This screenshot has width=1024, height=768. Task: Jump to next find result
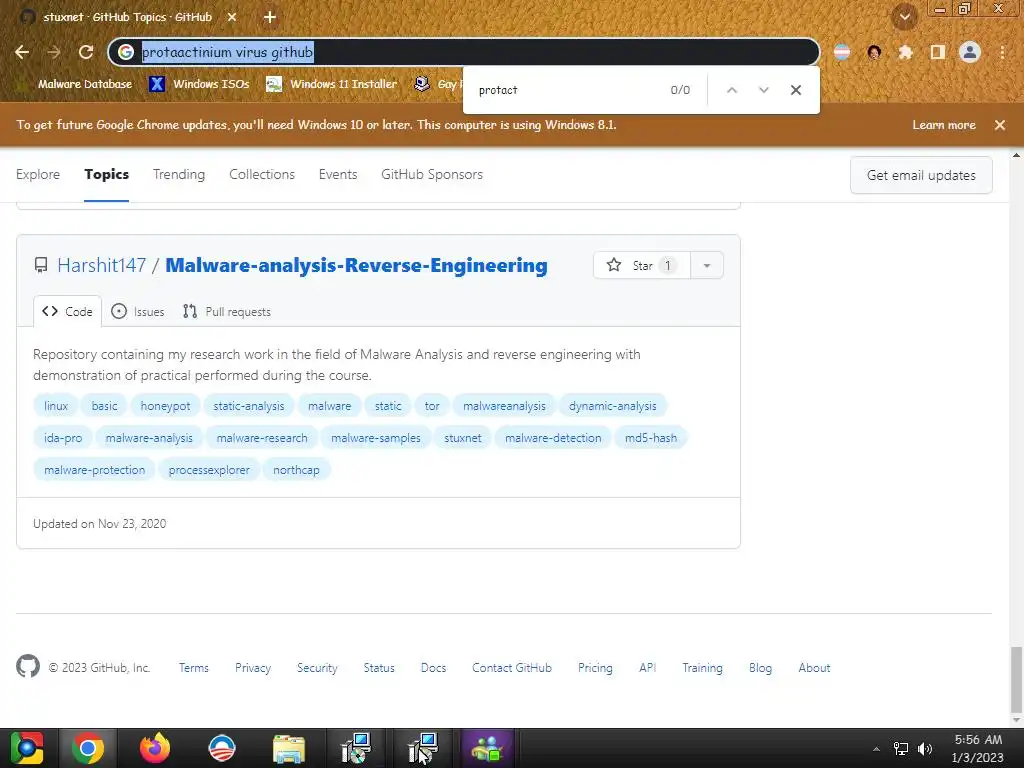pos(763,90)
